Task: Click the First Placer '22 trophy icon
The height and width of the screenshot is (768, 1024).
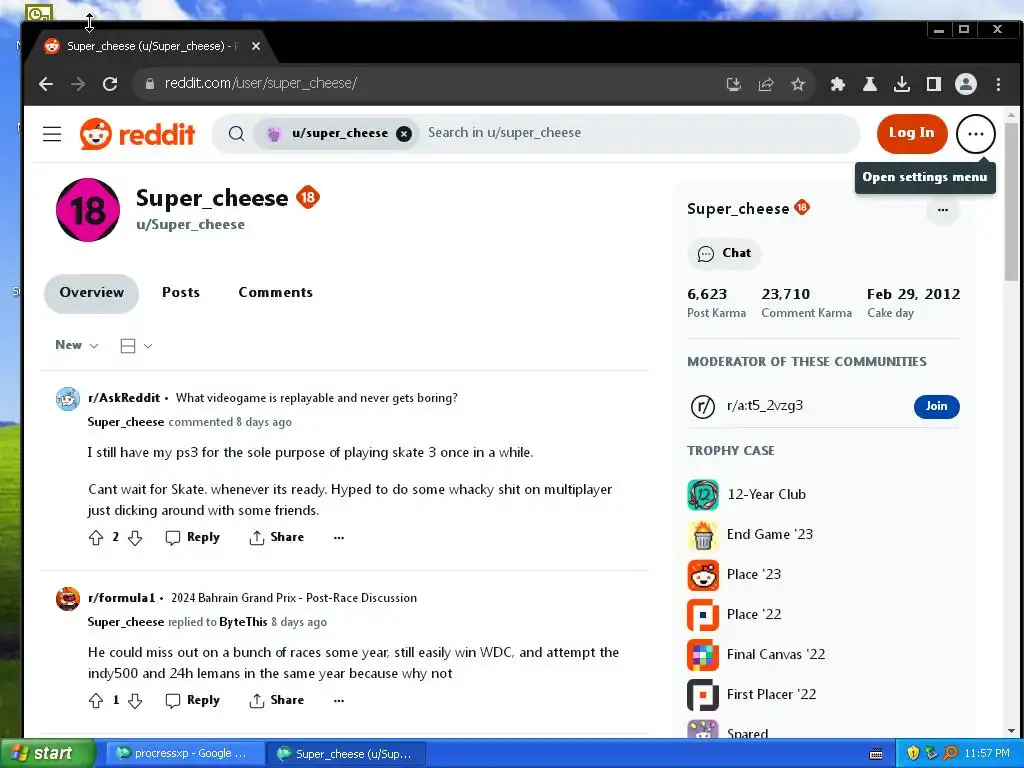Action: [703, 695]
